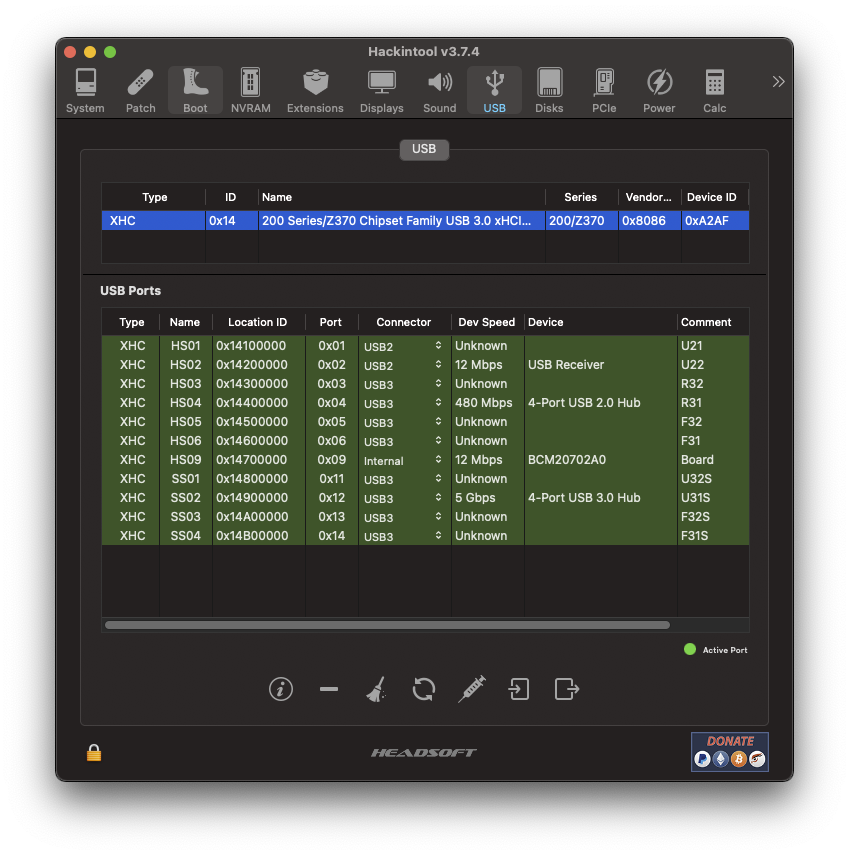This screenshot has width=849, height=855.
Task: Click the horizontal scrollbar under ports table
Action: (x=387, y=625)
